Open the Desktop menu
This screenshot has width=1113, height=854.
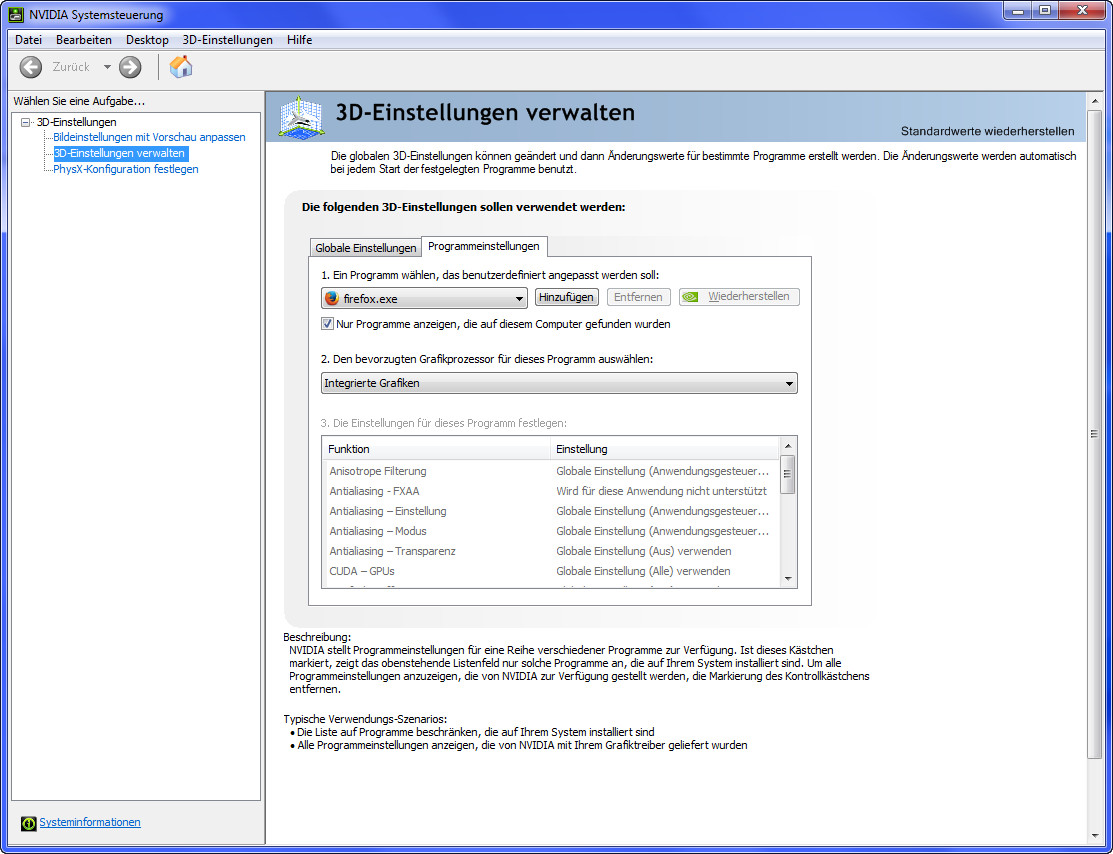pyautogui.click(x=148, y=40)
